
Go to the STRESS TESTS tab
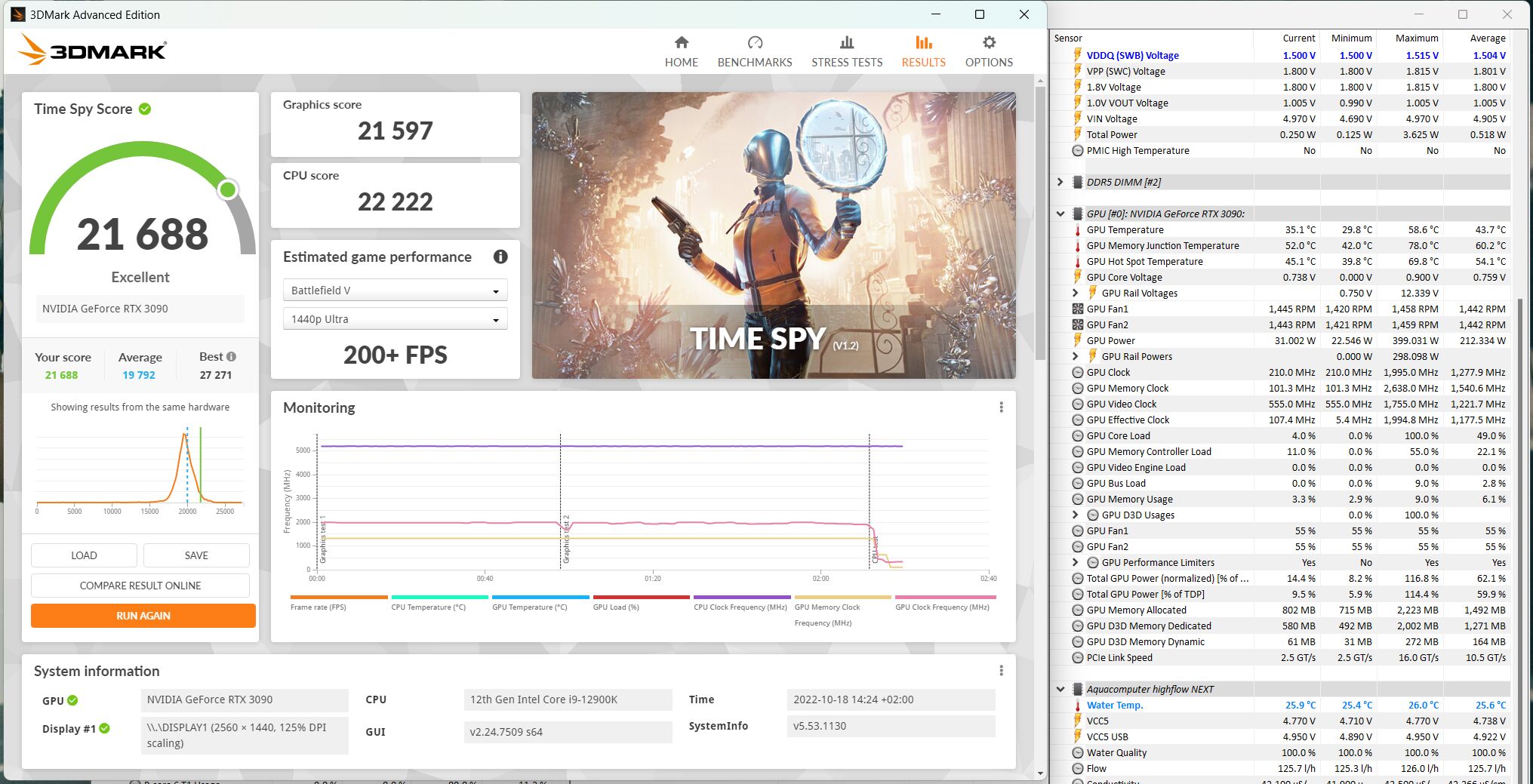click(x=846, y=51)
